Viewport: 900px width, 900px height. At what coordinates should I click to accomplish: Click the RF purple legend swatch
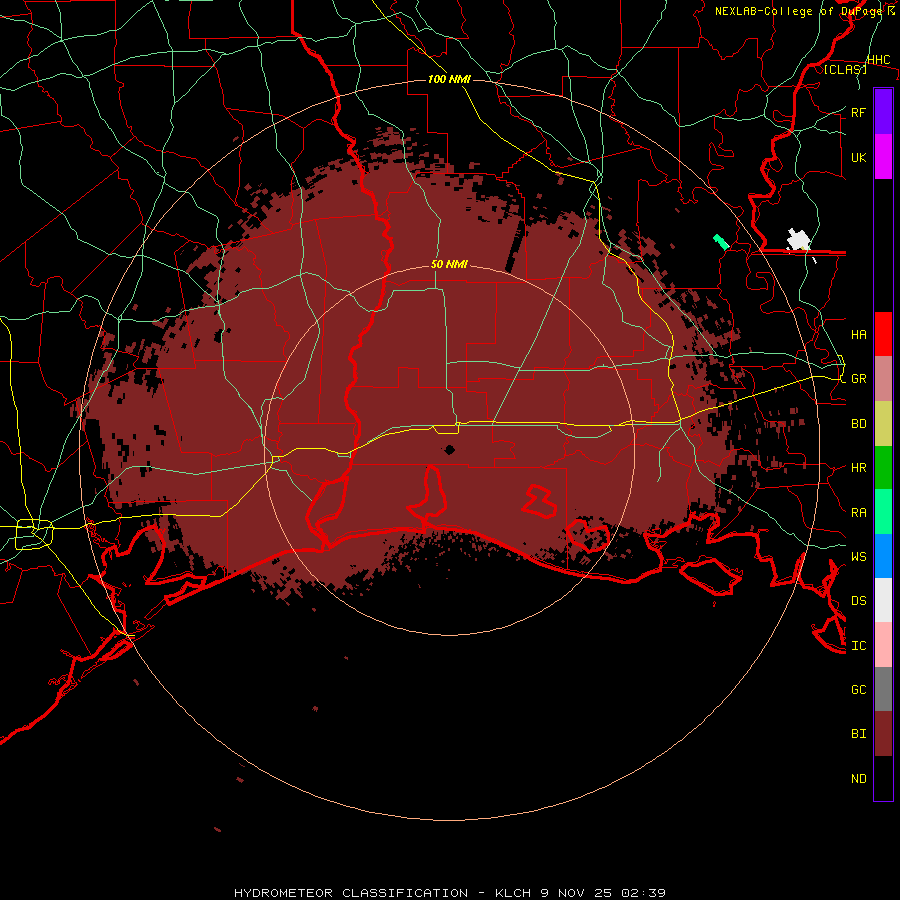883,112
